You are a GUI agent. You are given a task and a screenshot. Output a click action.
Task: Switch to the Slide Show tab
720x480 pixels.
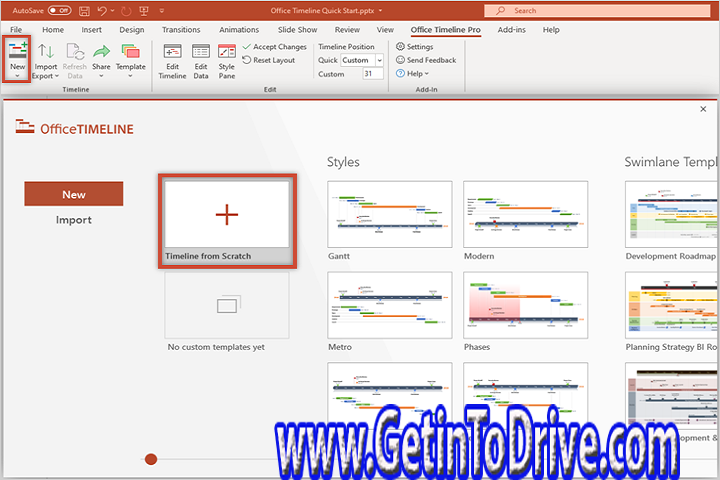pos(297,30)
